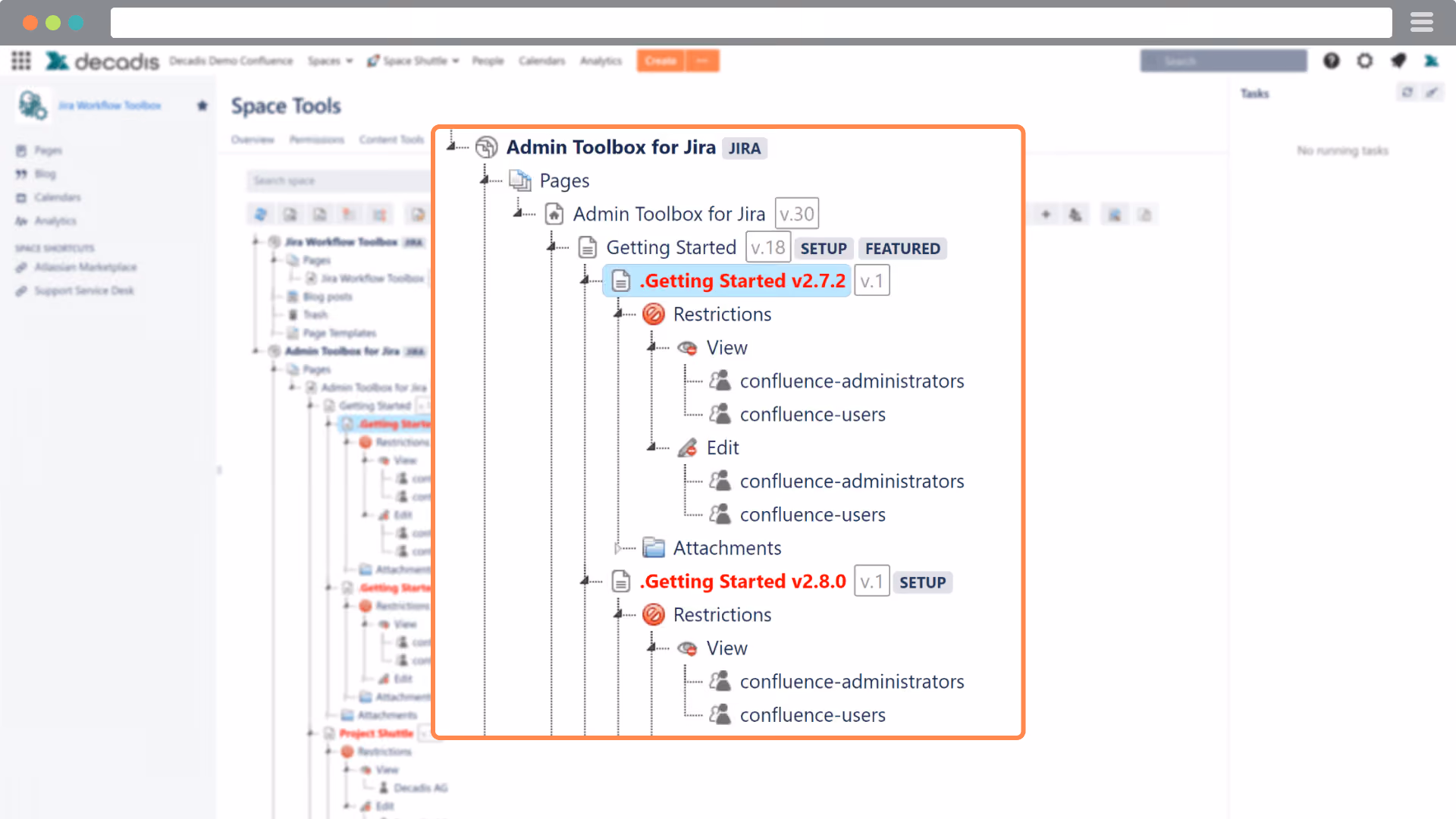Image resolution: width=1456 pixels, height=819 pixels.
Task: Collapse the Pages node in zoomed tree
Action: (x=485, y=179)
